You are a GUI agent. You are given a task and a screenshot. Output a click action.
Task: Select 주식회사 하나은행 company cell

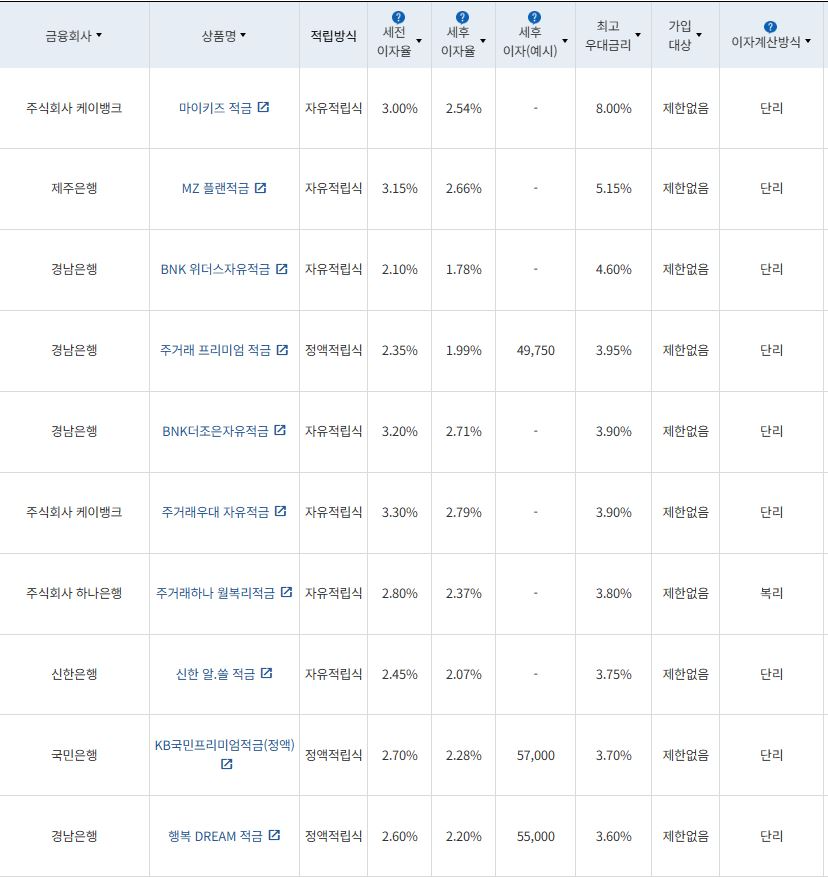pos(74,593)
